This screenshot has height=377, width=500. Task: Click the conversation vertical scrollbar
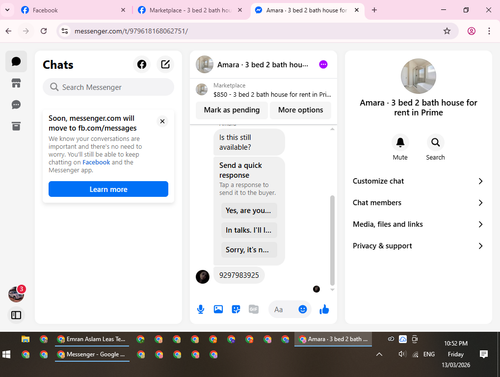pyautogui.click(x=332, y=240)
